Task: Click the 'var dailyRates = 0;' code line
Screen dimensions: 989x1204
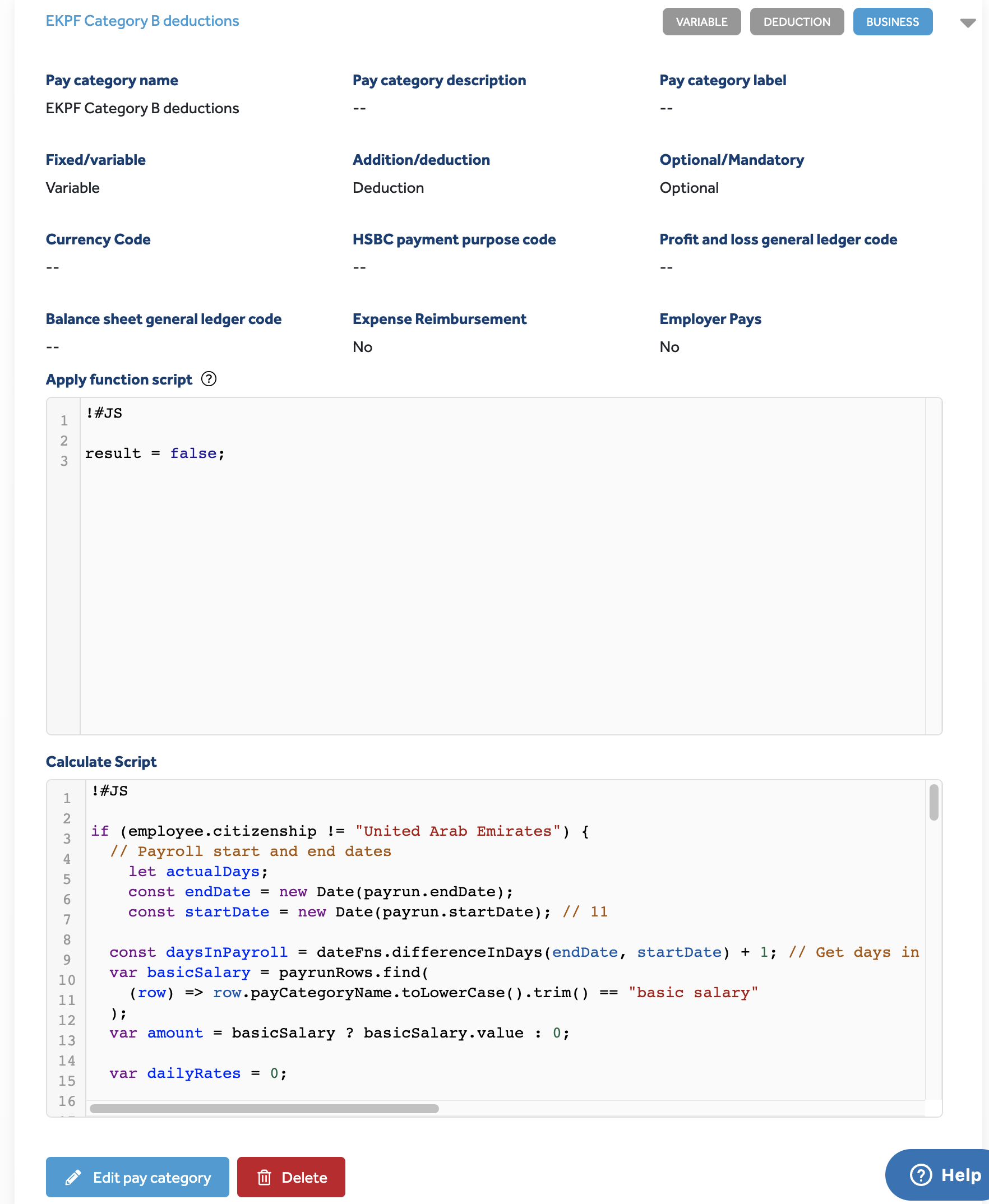Action: [x=198, y=1073]
